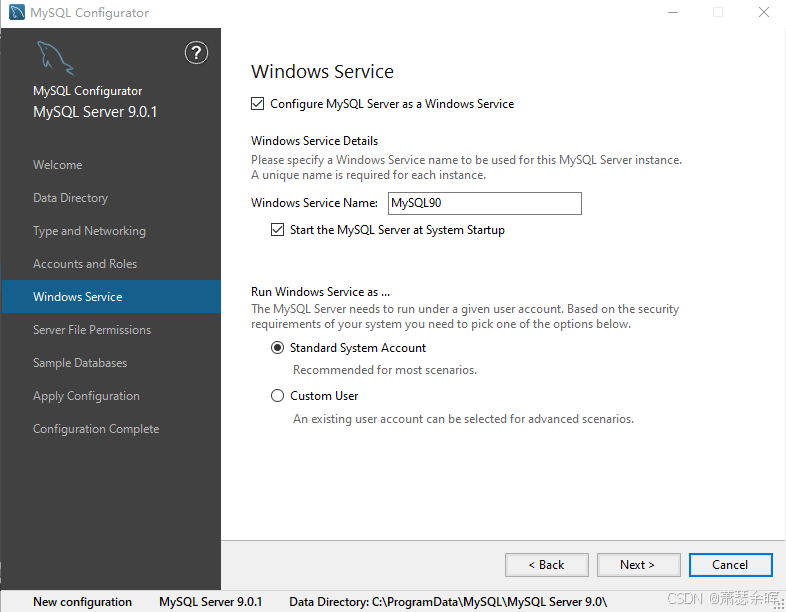Click the MySQL dolphin logo in sidebar
786x612 pixels.
pyautogui.click(x=55, y=58)
